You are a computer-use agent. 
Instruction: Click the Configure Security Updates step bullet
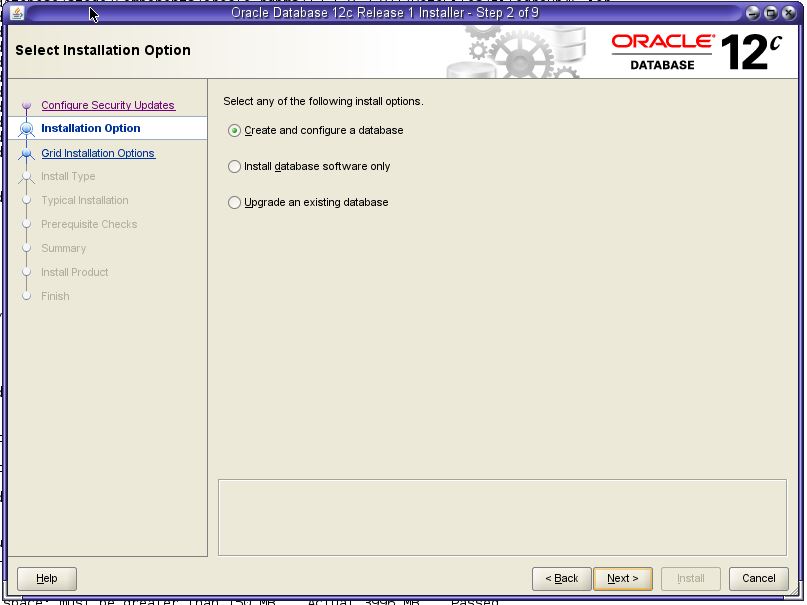tap(27, 105)
